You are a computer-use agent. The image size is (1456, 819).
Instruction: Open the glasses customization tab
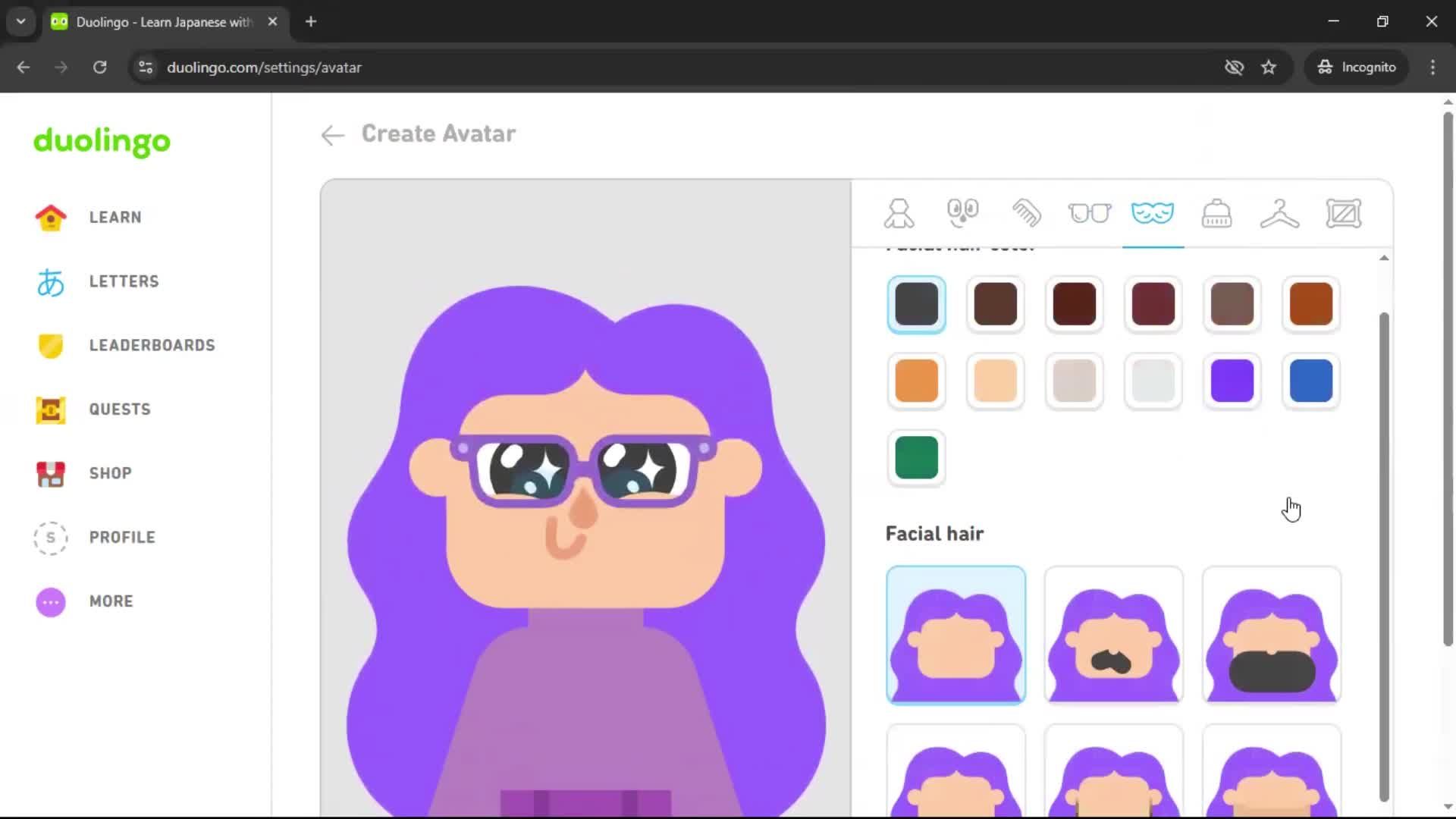pyautogui.click(x=1090, y=213)
